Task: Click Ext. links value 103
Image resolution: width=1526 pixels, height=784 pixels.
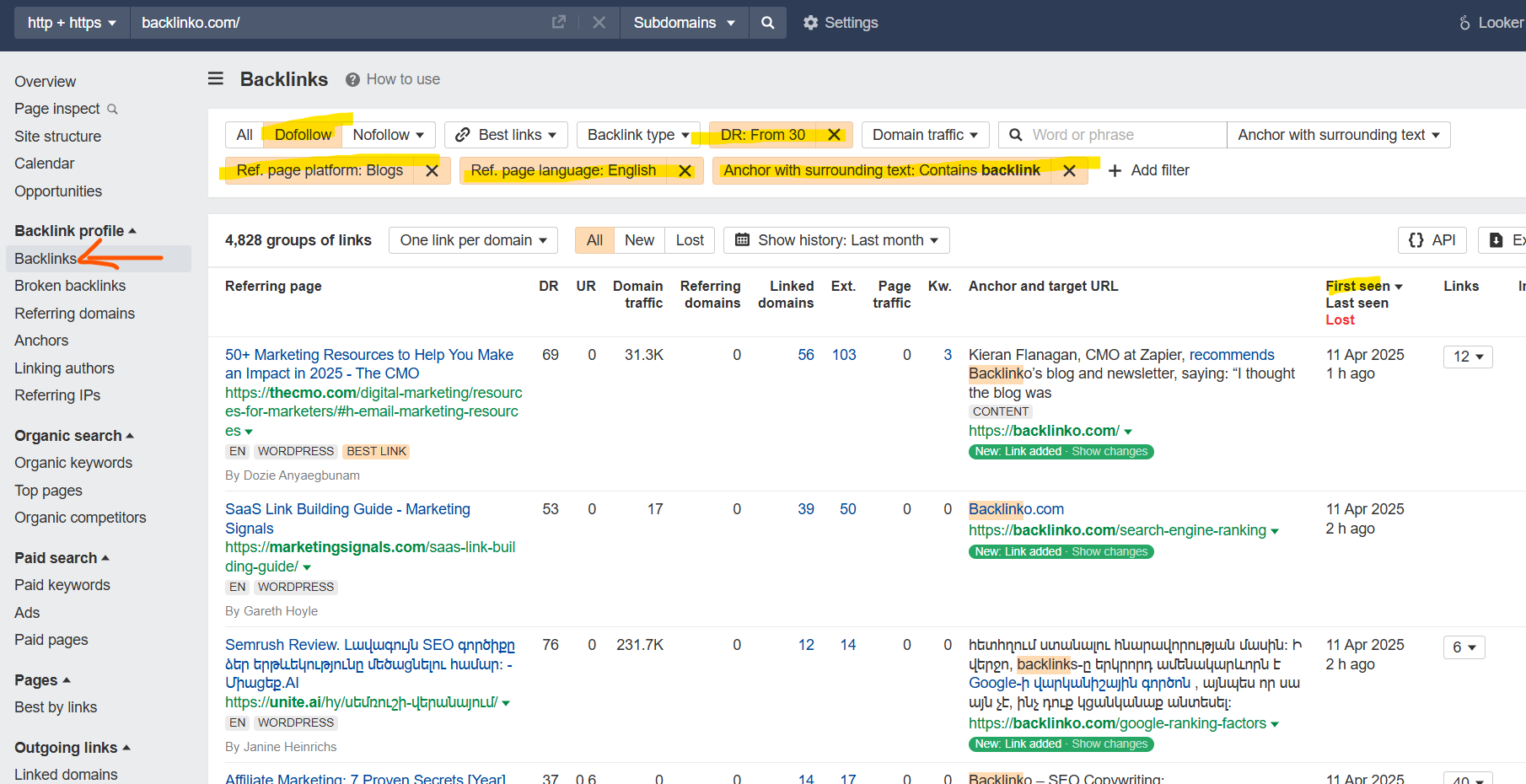Action: pyautogui.click(x=844, y=355)
